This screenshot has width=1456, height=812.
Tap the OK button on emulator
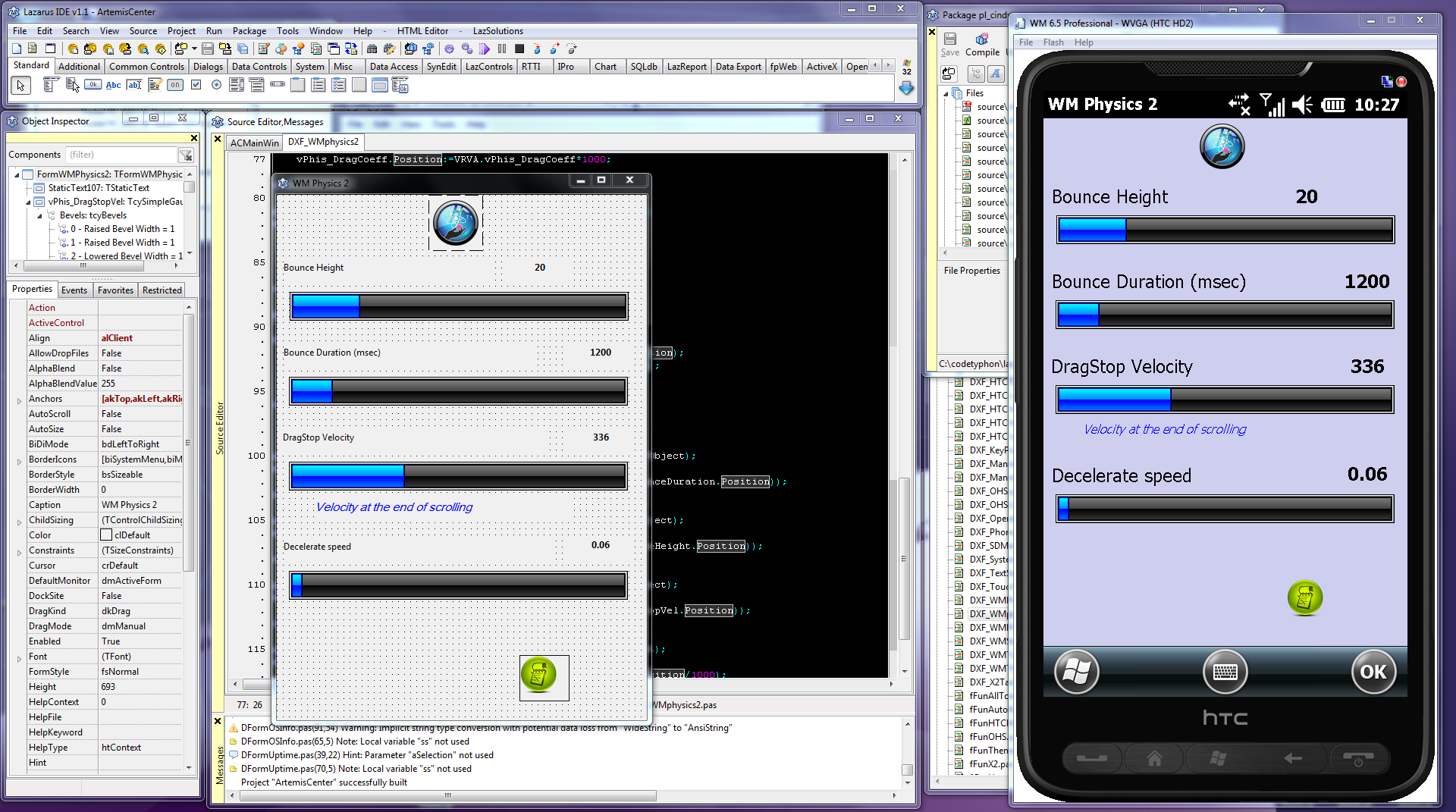coord(1373,672)
